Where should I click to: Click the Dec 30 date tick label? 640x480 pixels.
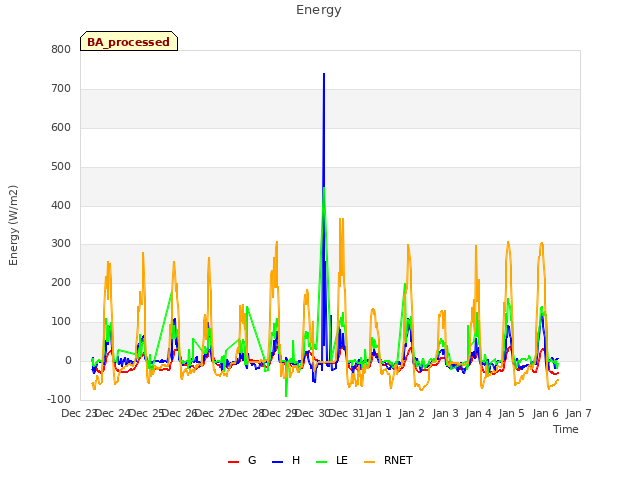point(312,413)
